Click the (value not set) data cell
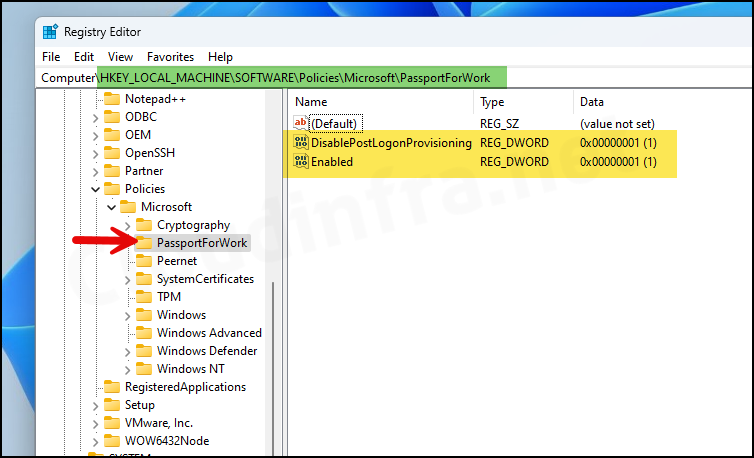Image resolution: width=754 pixels, height=458 pixels. [617, 124]
